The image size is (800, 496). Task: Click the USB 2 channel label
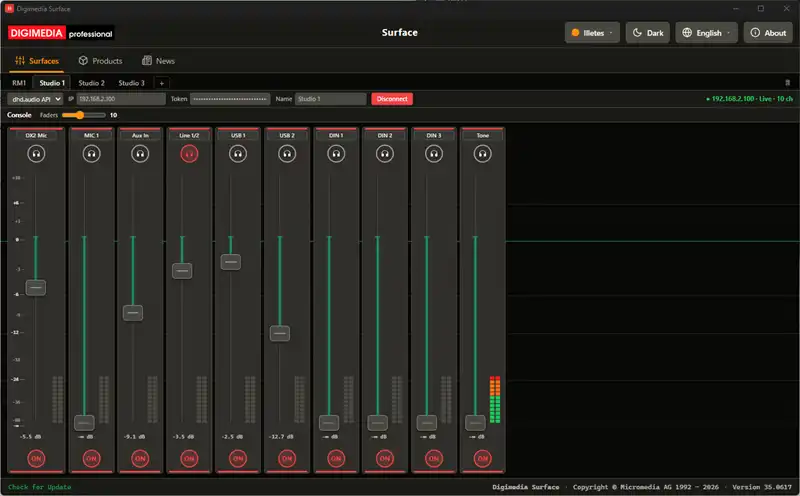click(287, 135)
